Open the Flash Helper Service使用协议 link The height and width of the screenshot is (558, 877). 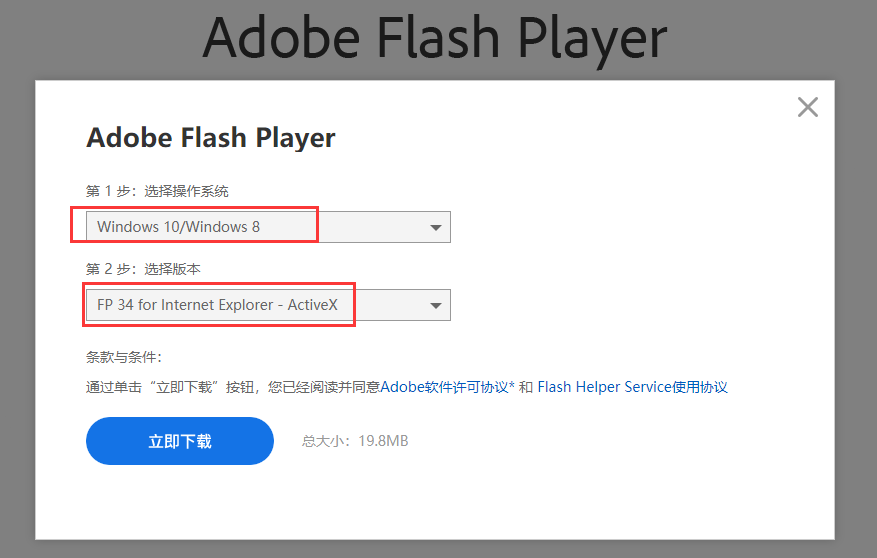coord(632,387)
